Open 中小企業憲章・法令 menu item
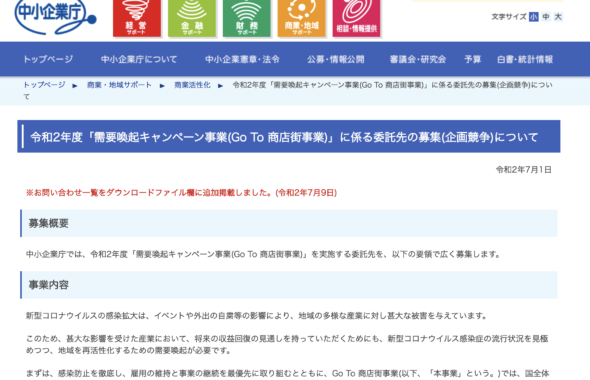The height and width of the screenshot is (380, 590). point(242,59)
